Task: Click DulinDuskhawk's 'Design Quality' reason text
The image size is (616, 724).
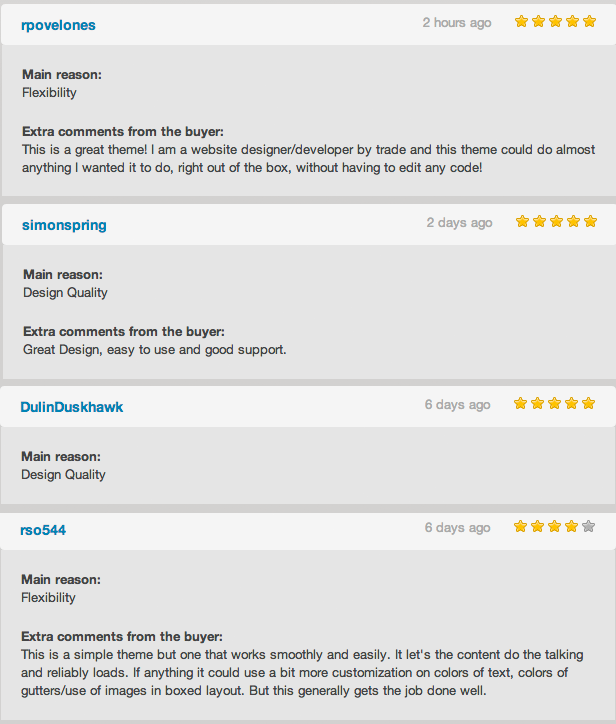Action: 63,475
